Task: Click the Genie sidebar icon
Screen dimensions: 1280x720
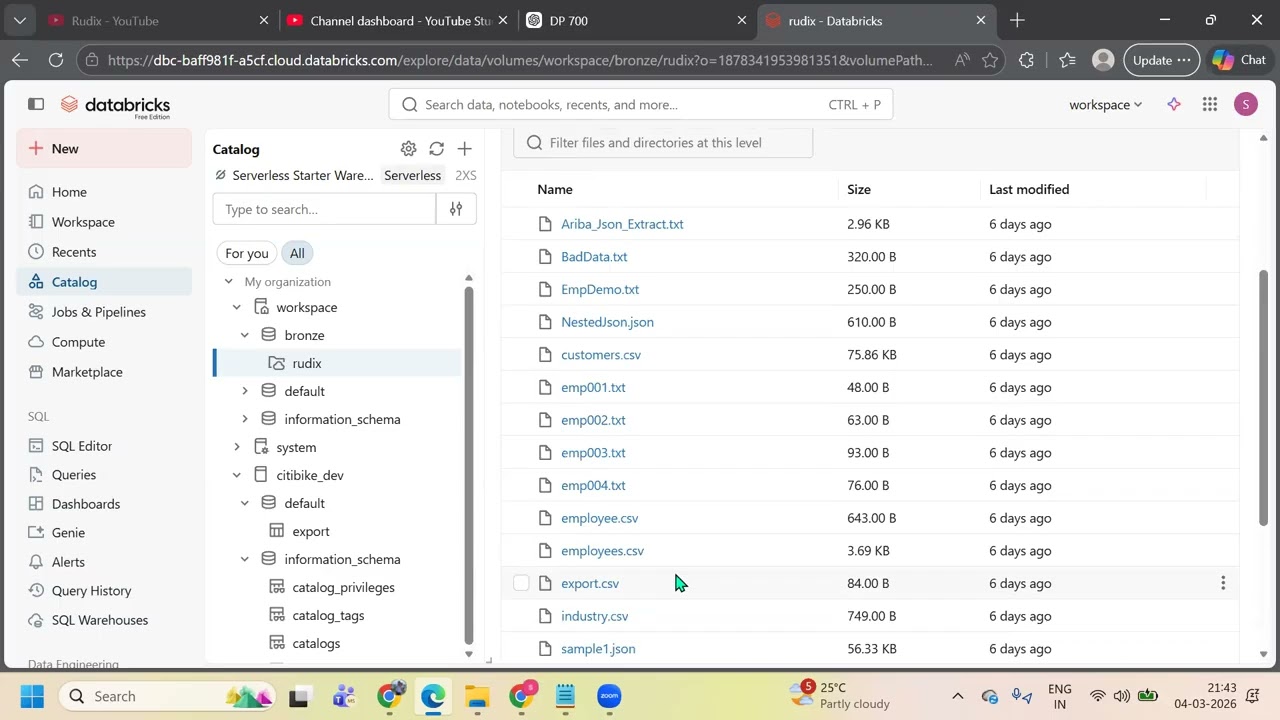Action: pos(36,533)
